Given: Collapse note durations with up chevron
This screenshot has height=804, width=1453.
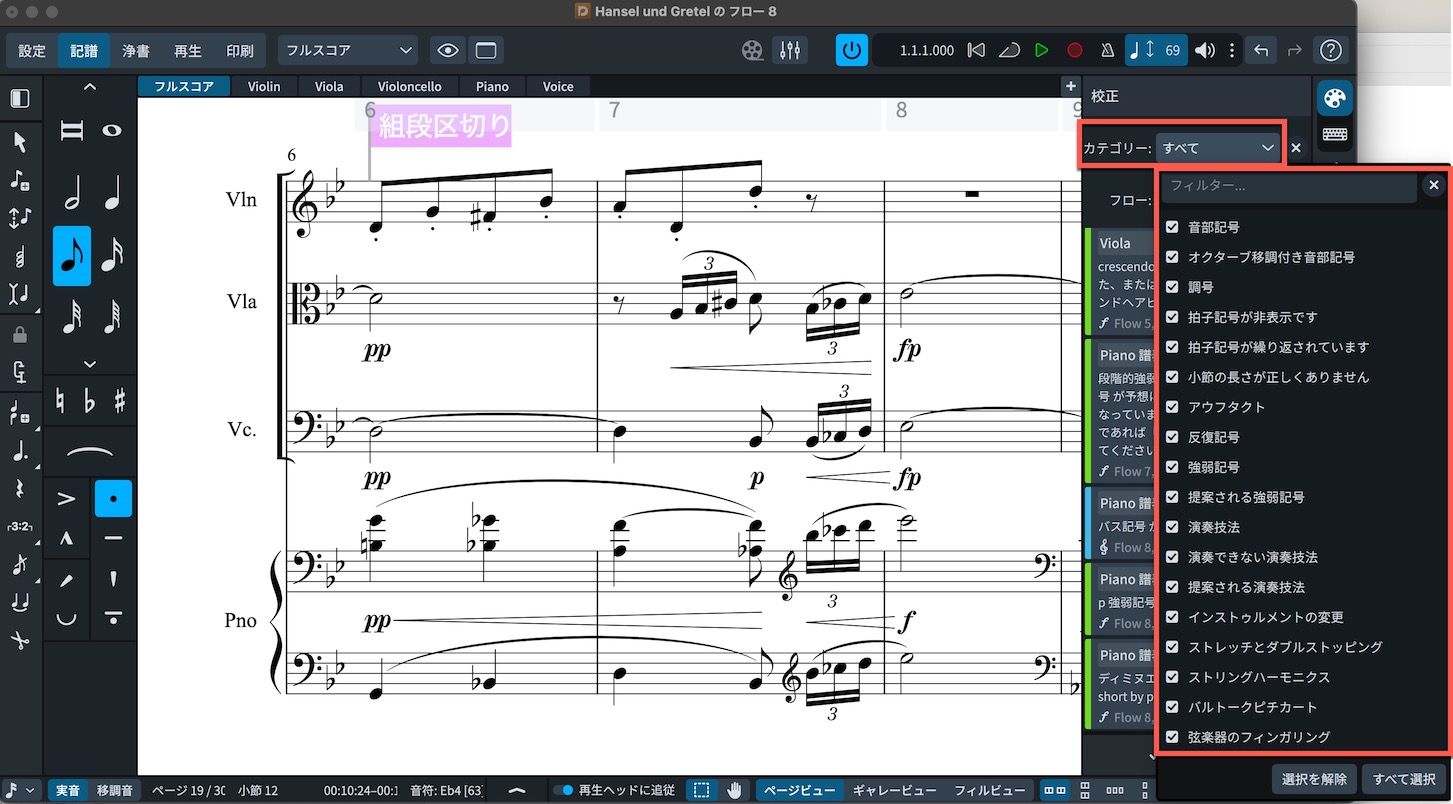Looking at the screenshot, I should click(x=90, y=87).
